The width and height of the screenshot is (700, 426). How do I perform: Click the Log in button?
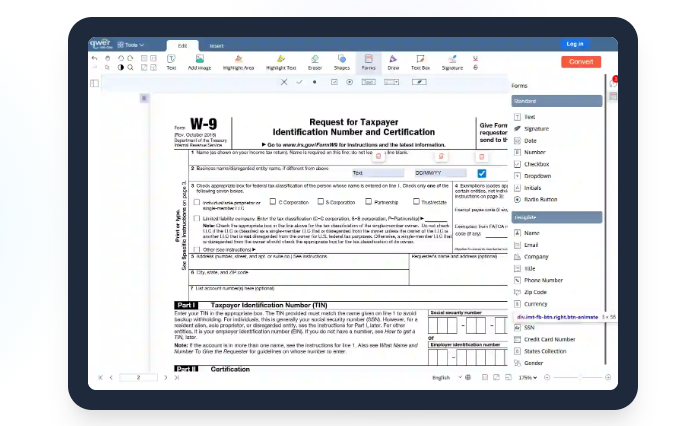coord(575,44)
